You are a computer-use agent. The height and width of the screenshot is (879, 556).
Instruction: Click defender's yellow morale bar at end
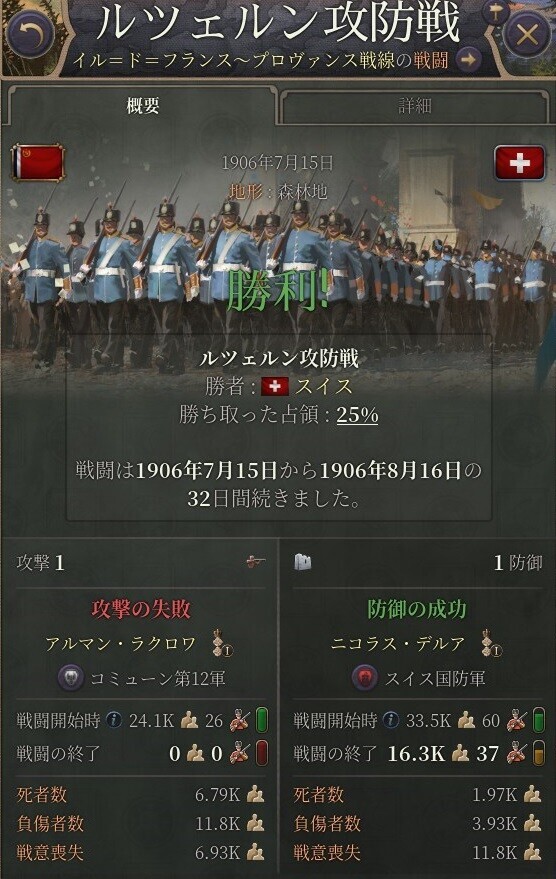[x=538, y=752]
